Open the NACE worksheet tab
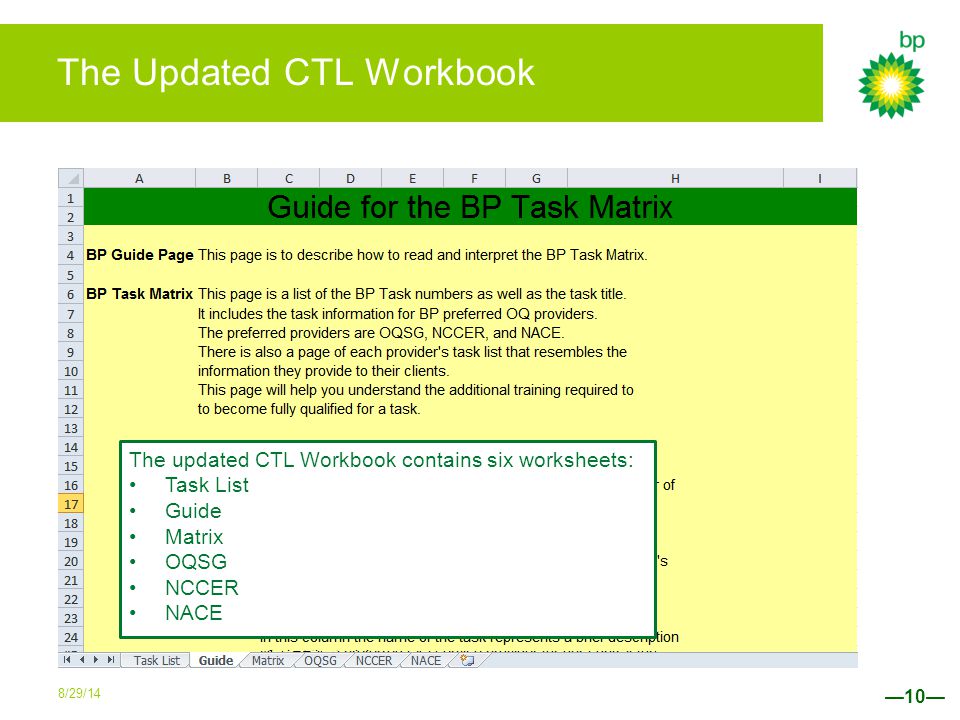The image size is (960, 720). pyautogui.click(x=426, y=661)
